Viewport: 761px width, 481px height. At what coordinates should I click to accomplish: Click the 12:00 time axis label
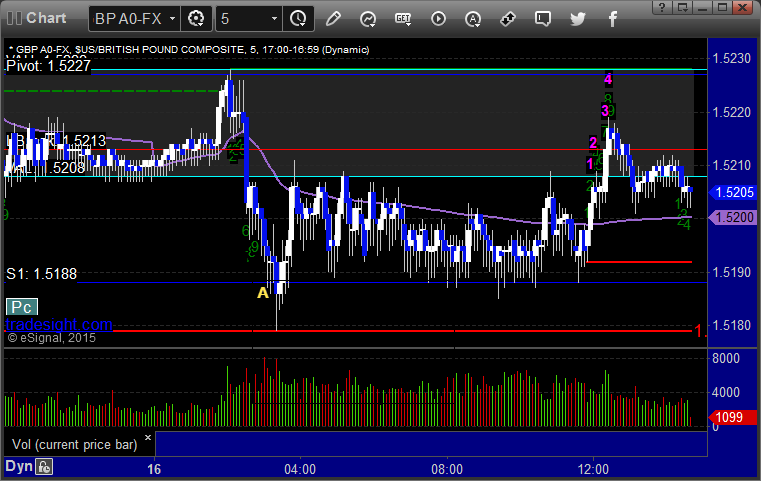[x=593, y=469]
